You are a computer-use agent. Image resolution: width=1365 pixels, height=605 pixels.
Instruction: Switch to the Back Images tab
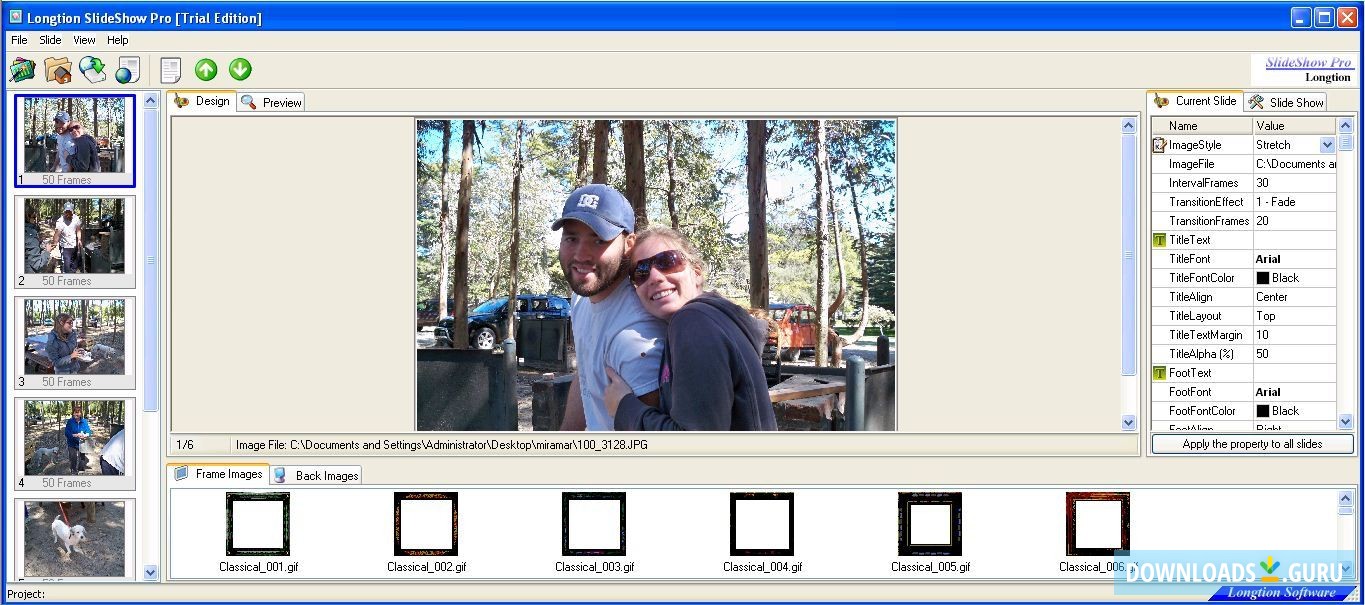(316, 475)
